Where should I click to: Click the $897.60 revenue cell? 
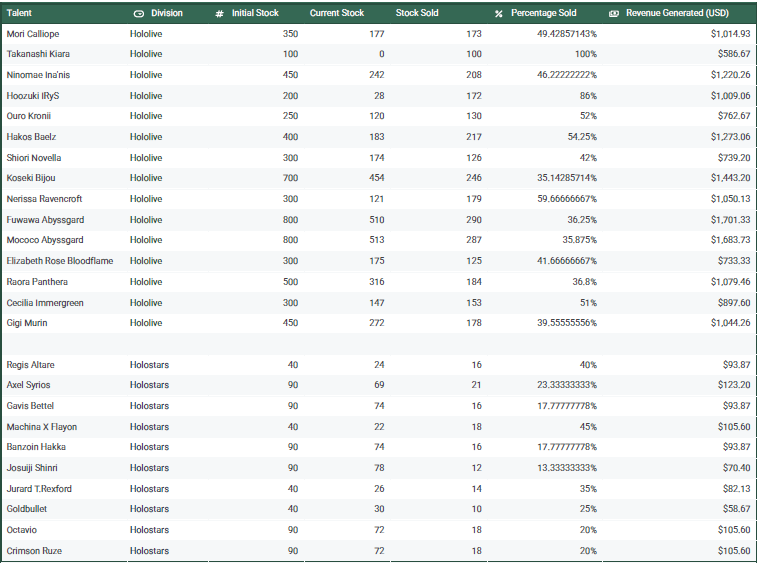pyautogui.click(x=734, y=303)
